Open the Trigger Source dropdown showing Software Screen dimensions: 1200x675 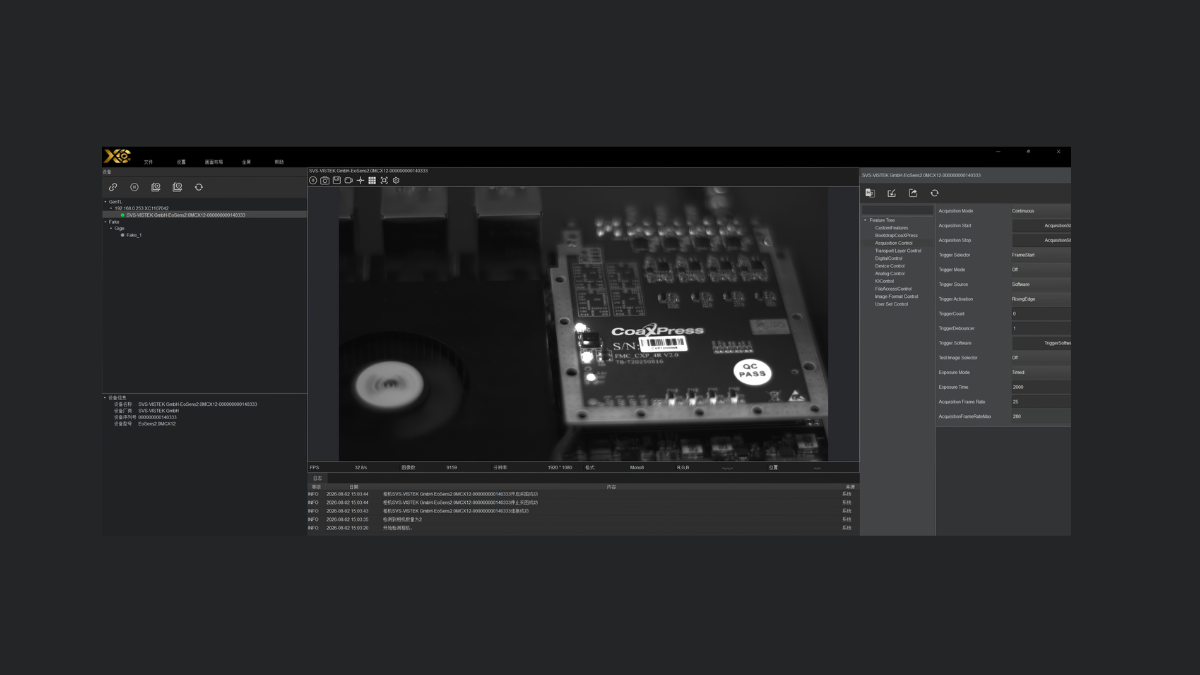click(1040, 284)
